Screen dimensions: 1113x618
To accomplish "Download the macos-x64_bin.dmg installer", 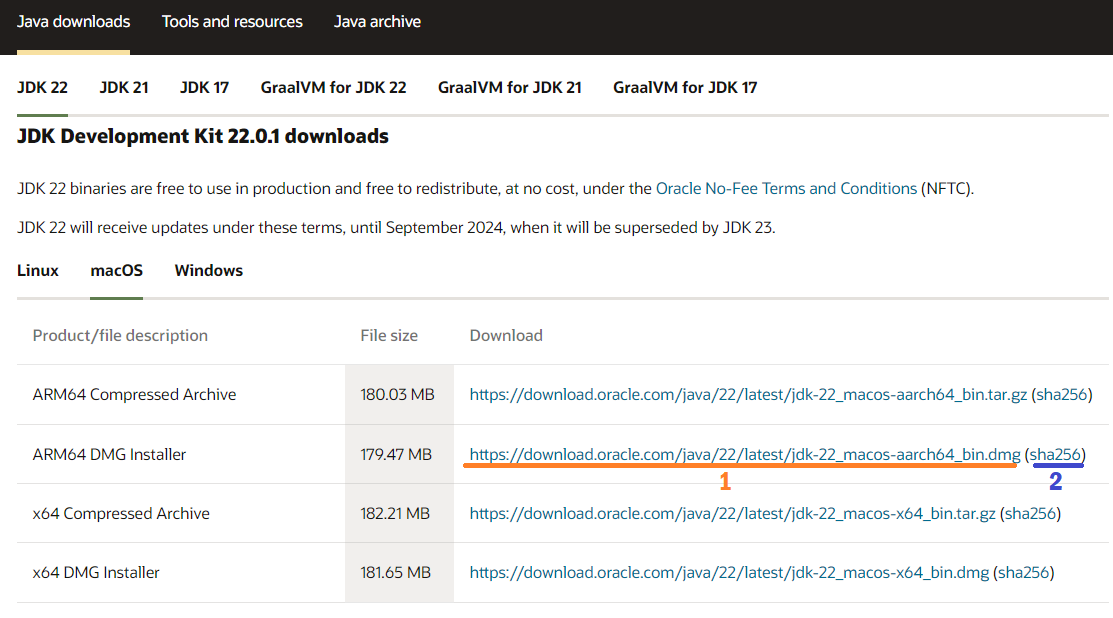I will [x=729, y=573].
